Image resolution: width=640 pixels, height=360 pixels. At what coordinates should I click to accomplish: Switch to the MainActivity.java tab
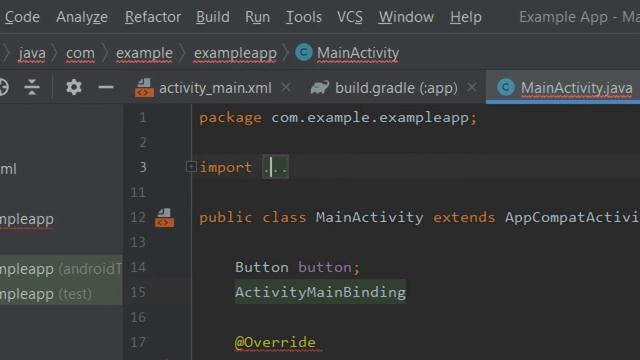(x=576, y=88)
